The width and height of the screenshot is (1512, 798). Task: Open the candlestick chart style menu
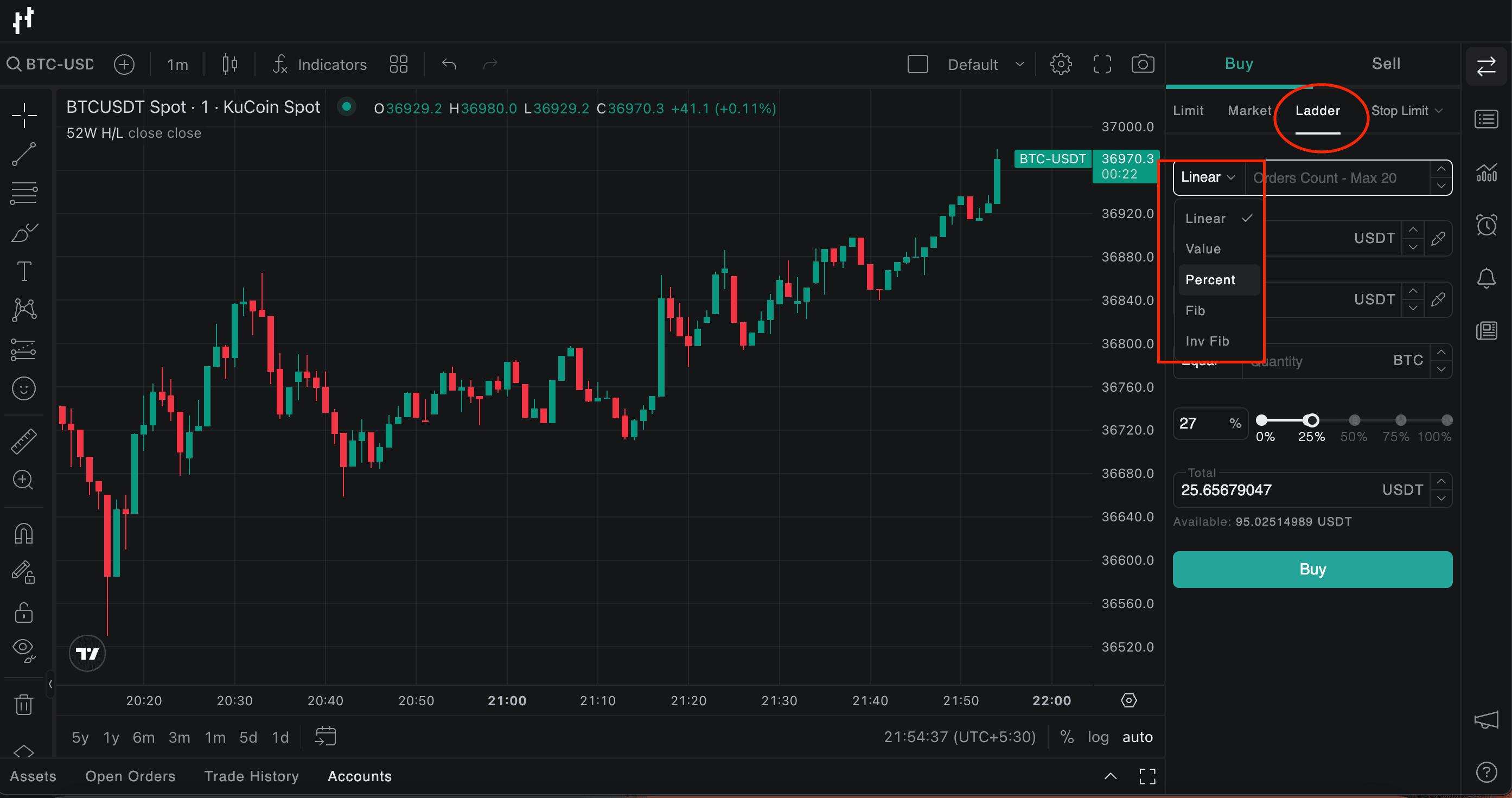[x=229, y=64]
